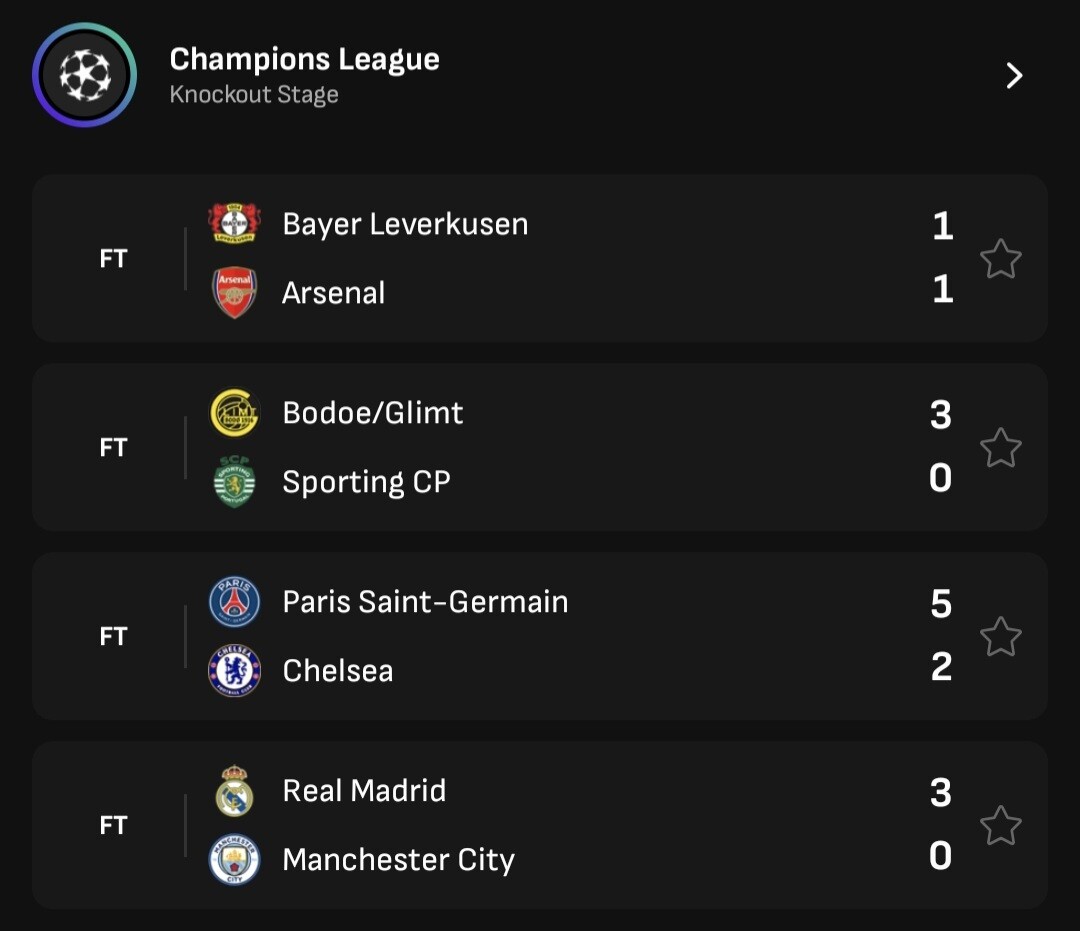Click the Champions League logo icon
The image size is (1080, 931).
pos(84,75)
